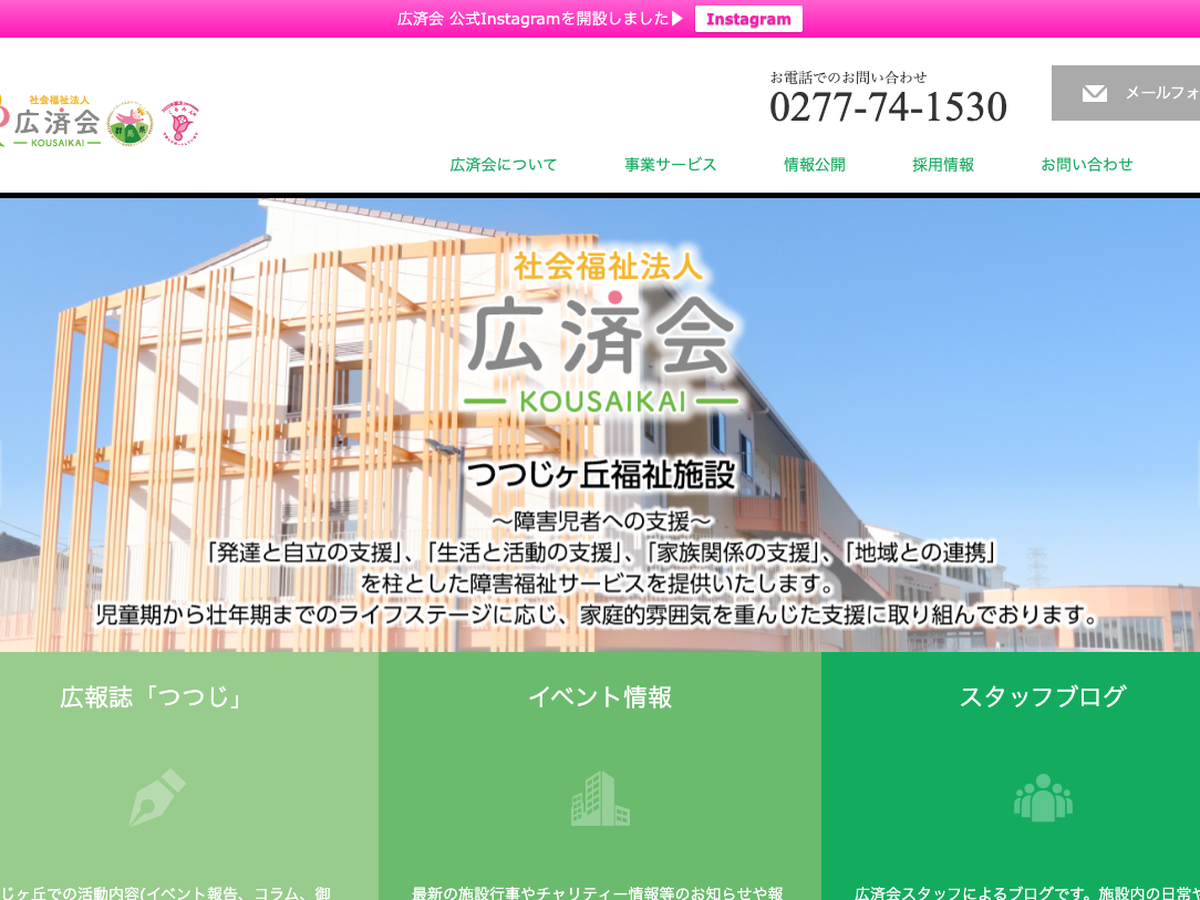Open the スタッフブログ heading link

pos(1042,697)
